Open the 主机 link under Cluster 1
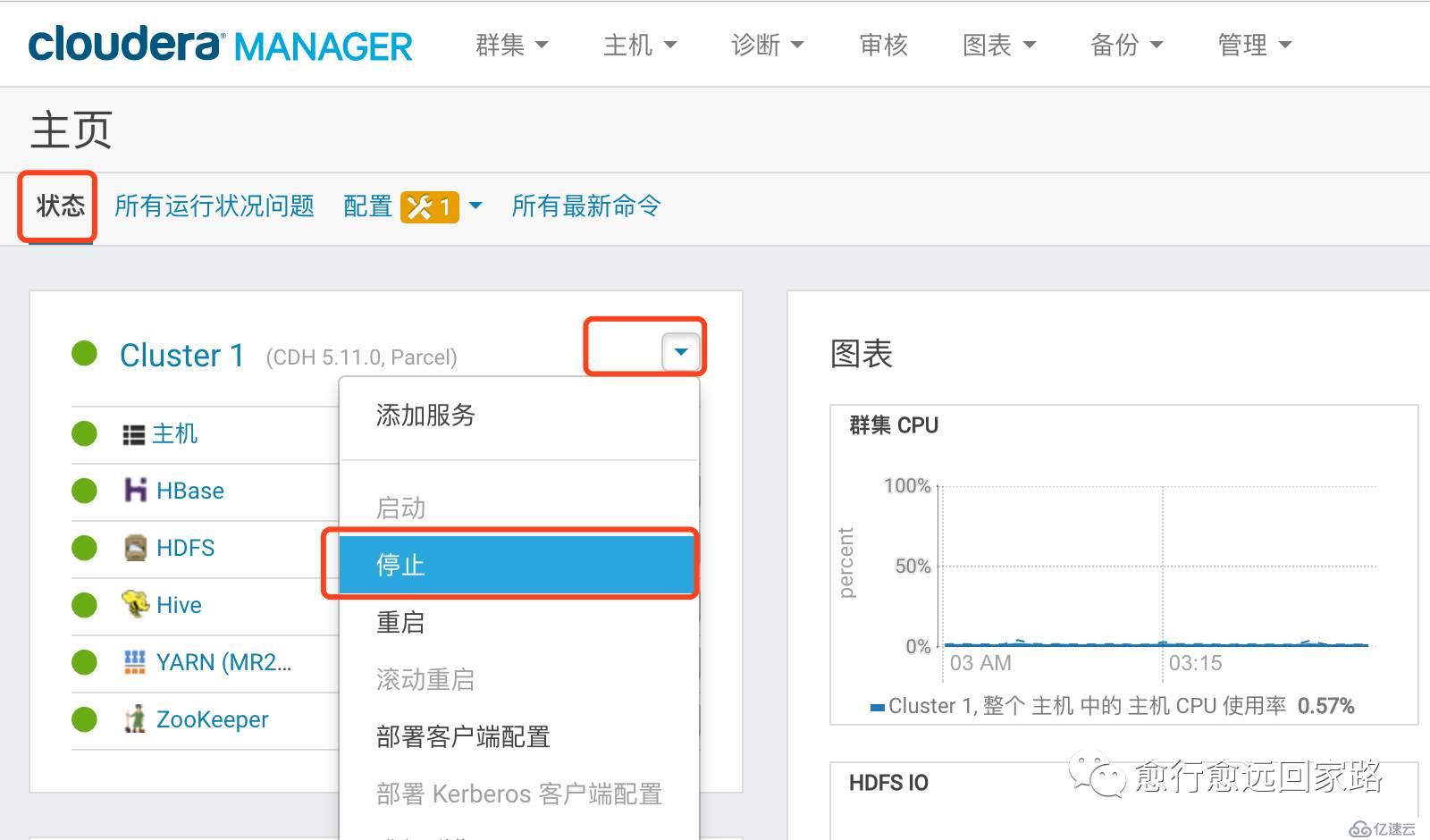 tap(174, 433)
